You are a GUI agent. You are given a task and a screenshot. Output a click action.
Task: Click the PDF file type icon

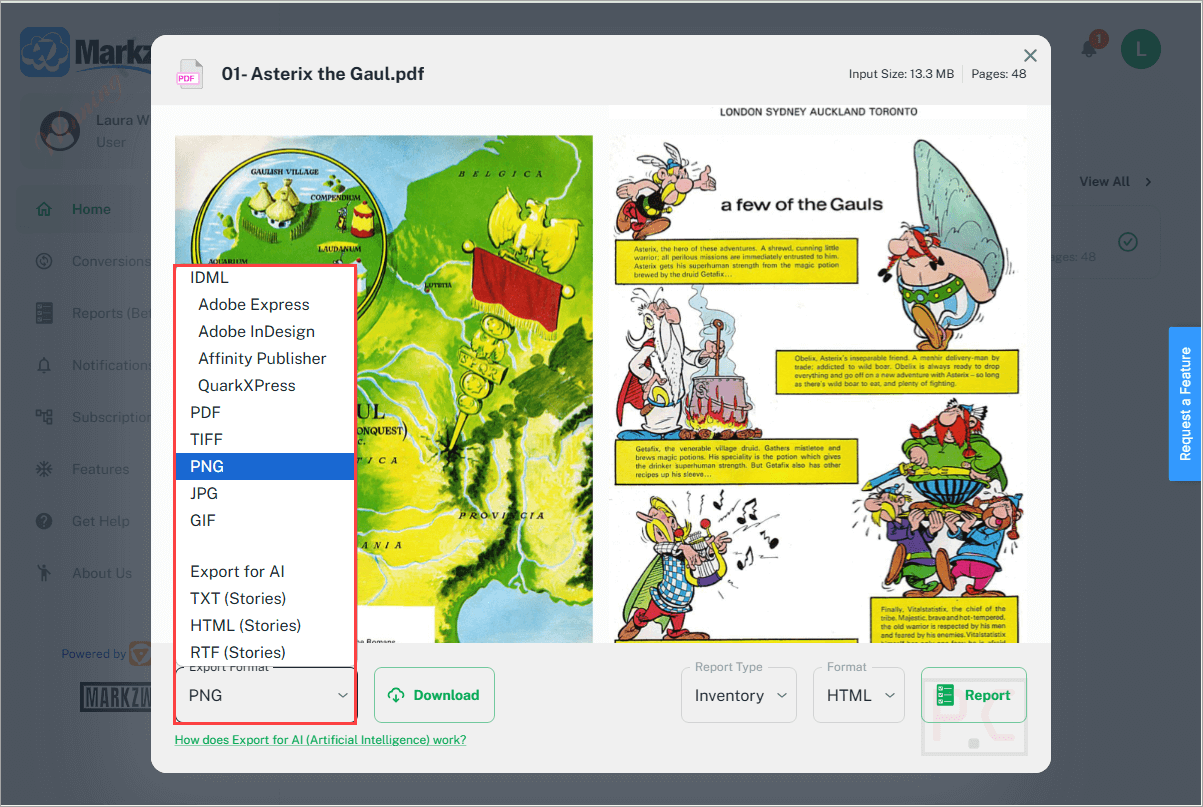[189, 73]
